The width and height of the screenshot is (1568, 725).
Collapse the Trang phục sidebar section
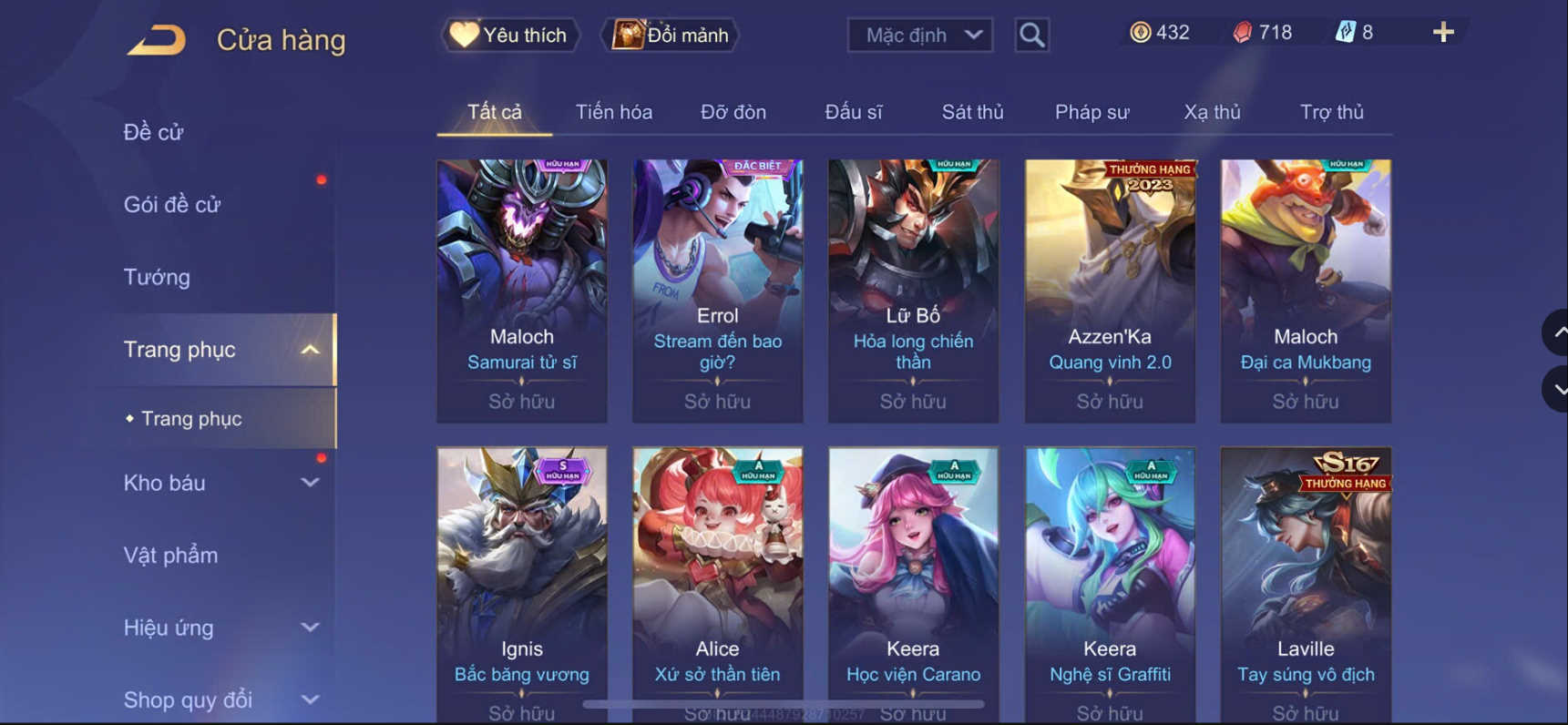coord(310,350)
